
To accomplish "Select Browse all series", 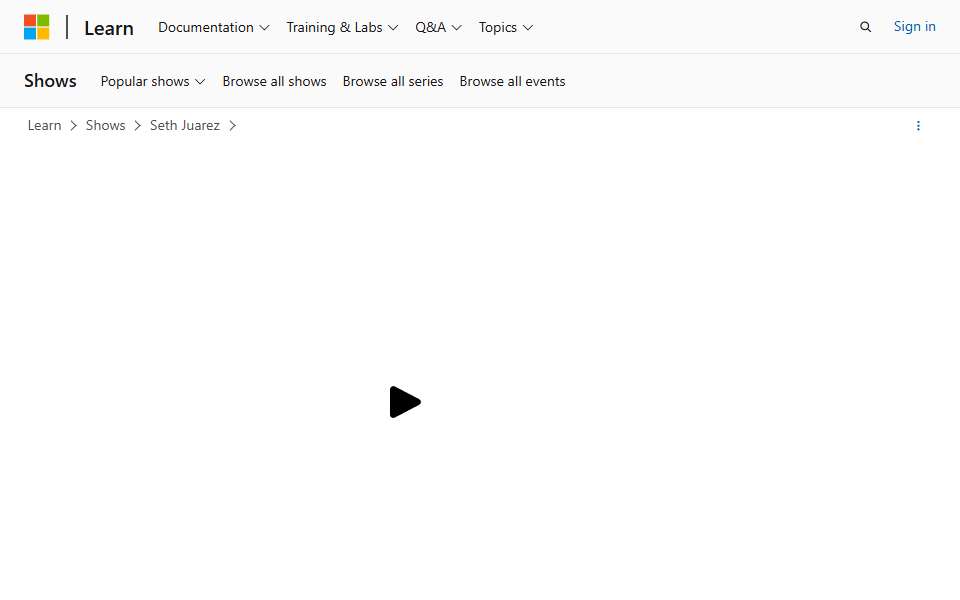I will pyautogui.click(x=392, y=81).
